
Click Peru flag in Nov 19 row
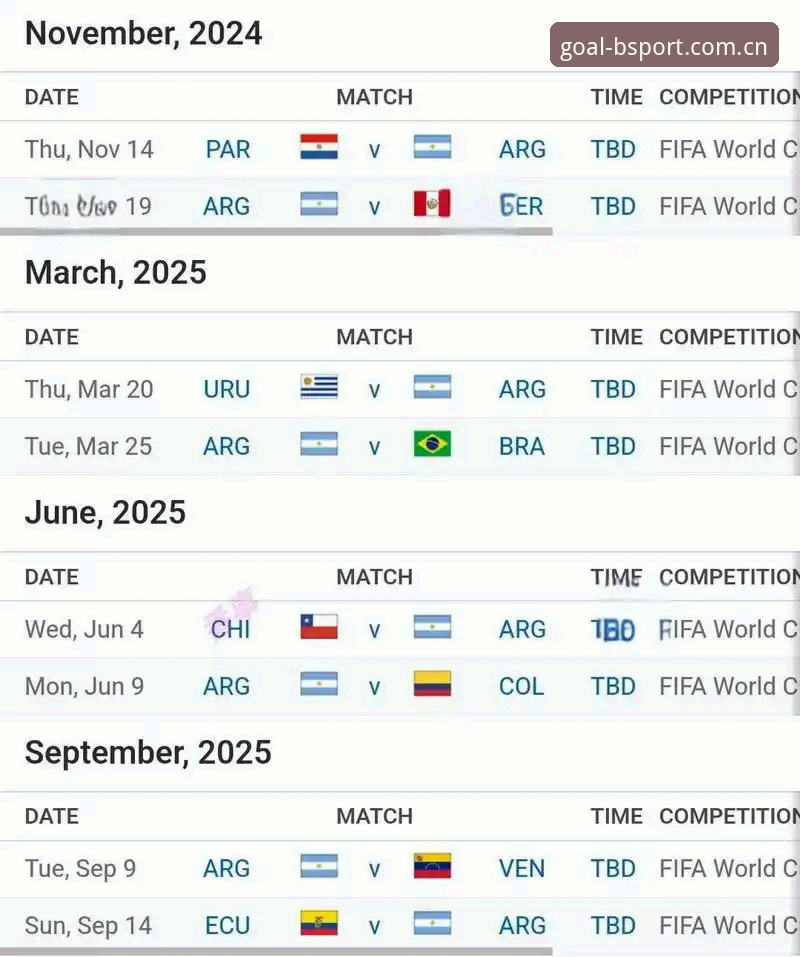pyautogui.click(x=432, y=204)
